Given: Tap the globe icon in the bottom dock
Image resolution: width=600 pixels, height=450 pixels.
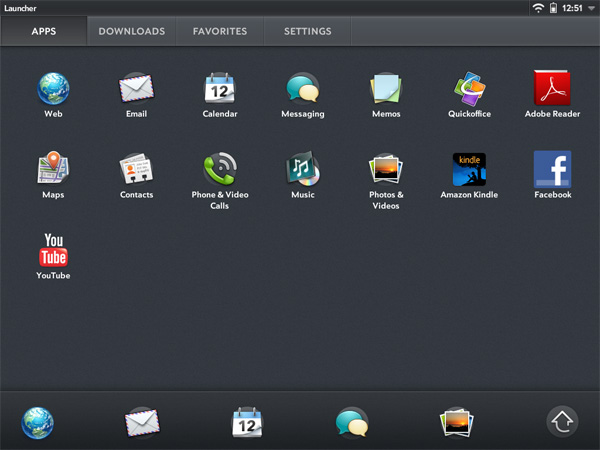Looking at the screenshot, I should pos(38,423).
